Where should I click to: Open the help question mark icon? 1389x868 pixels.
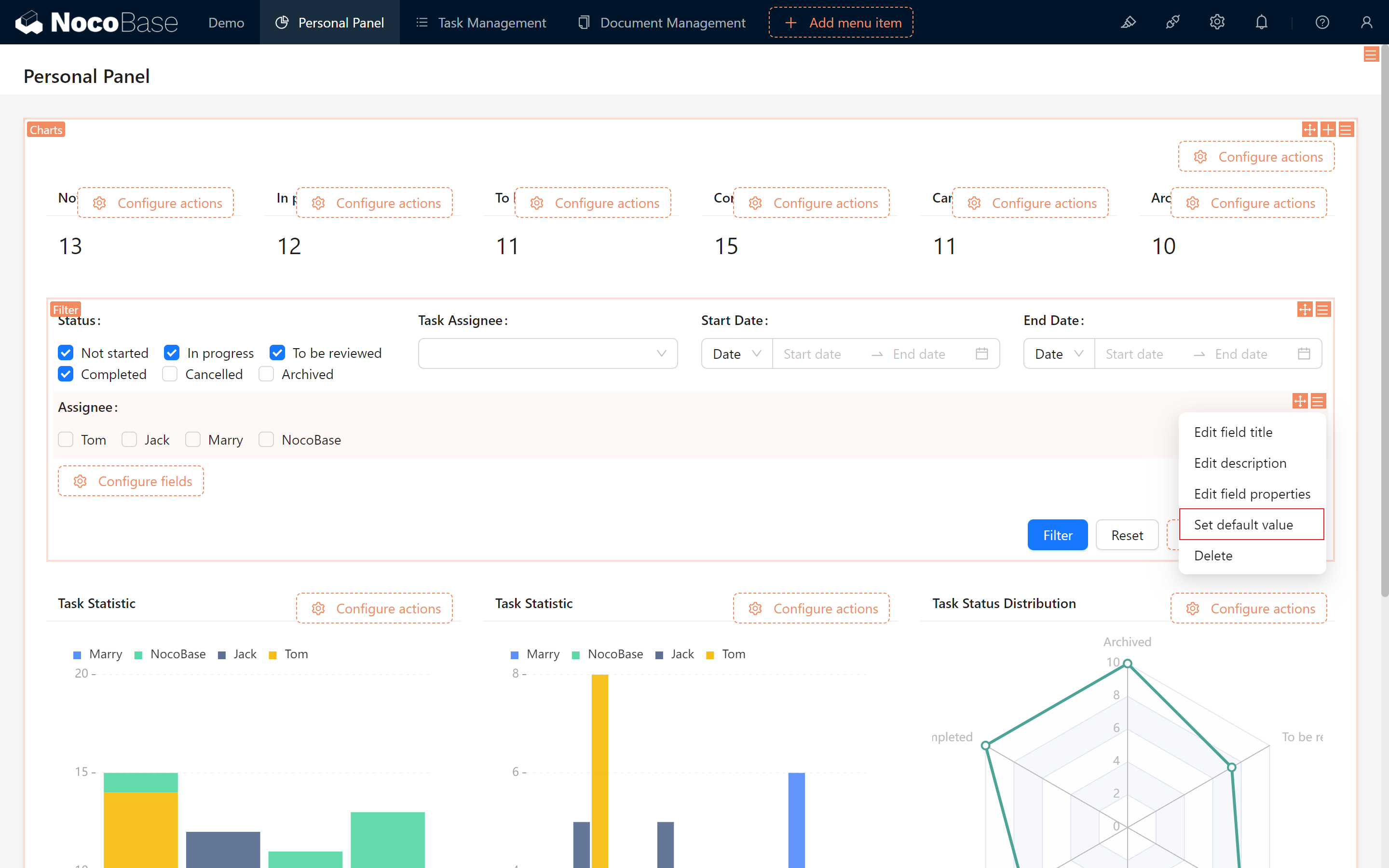[x=1322, y=22]
